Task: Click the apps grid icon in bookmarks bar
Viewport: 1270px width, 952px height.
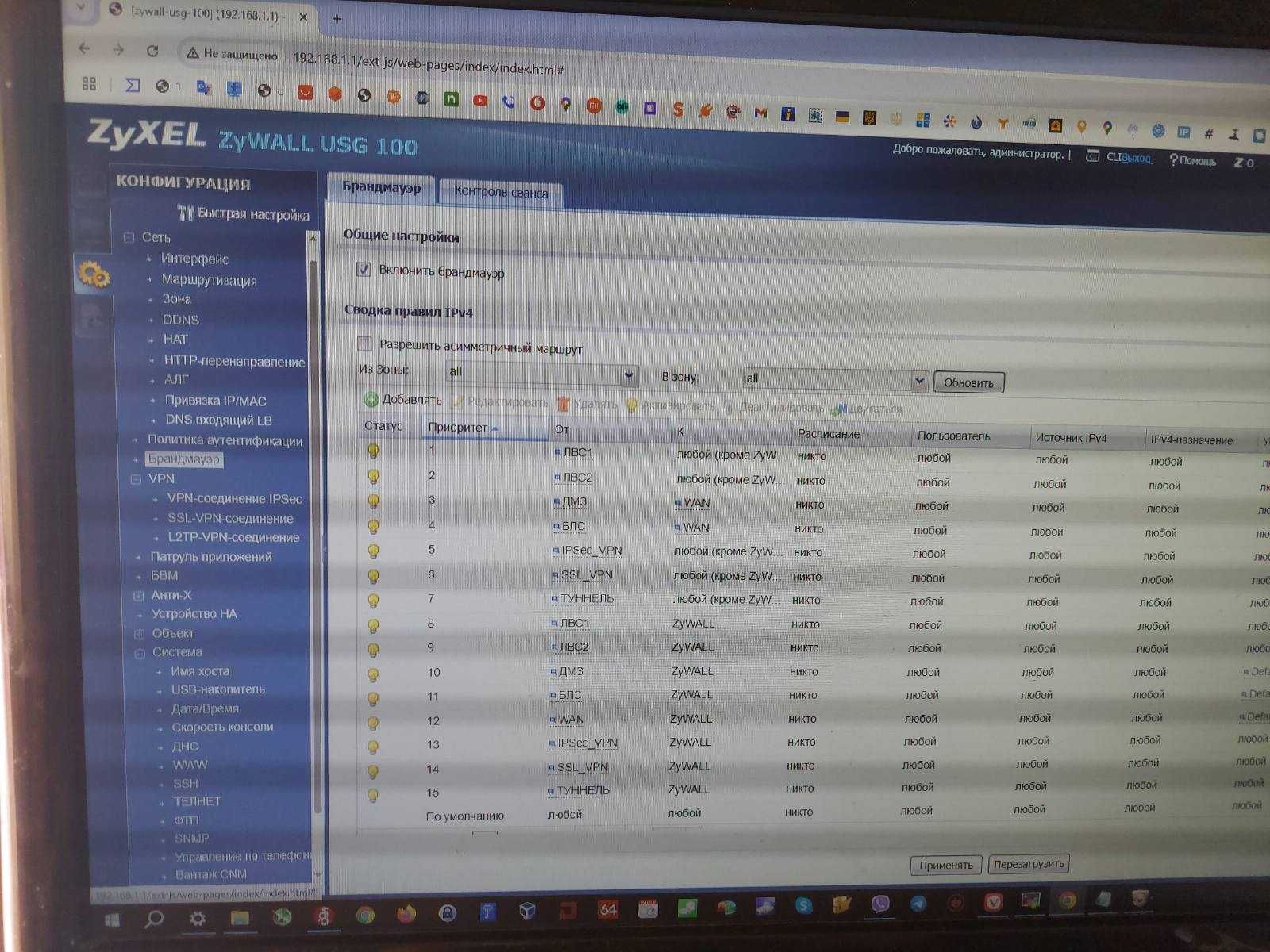Action: [x=89, y=83]
